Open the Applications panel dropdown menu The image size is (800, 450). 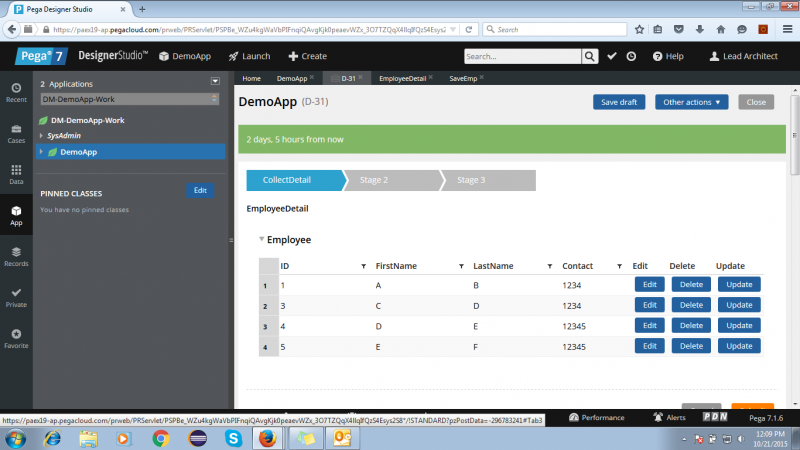click(x=215, y=81)
